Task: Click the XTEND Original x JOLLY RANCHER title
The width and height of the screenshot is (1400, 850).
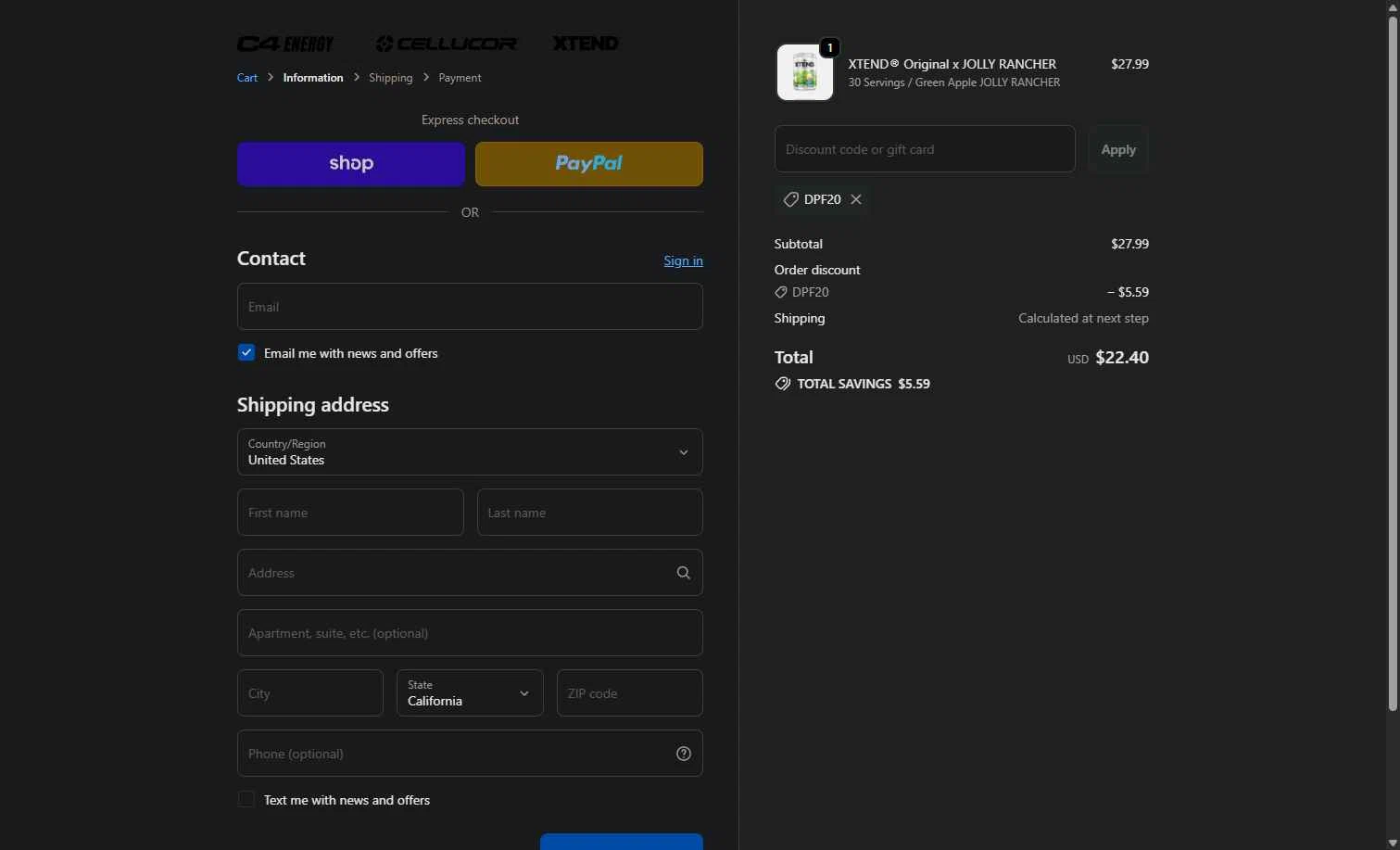Action: pos(952,64)
